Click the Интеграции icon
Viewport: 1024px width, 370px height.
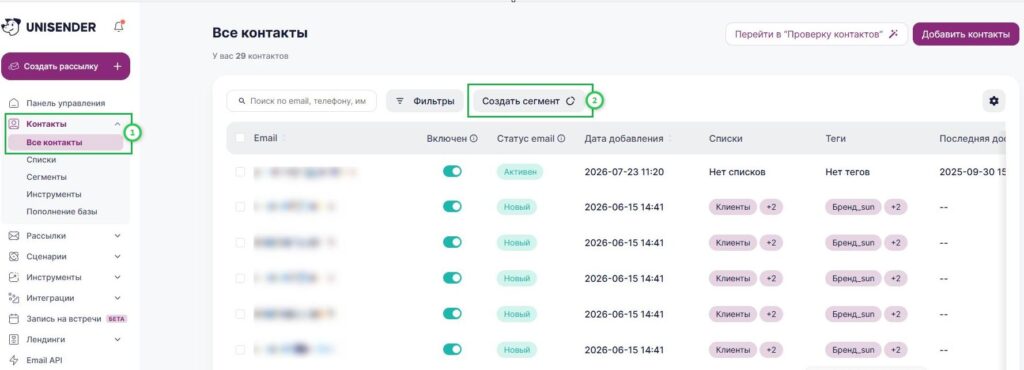pyautogui.click(x=14, y=298)
